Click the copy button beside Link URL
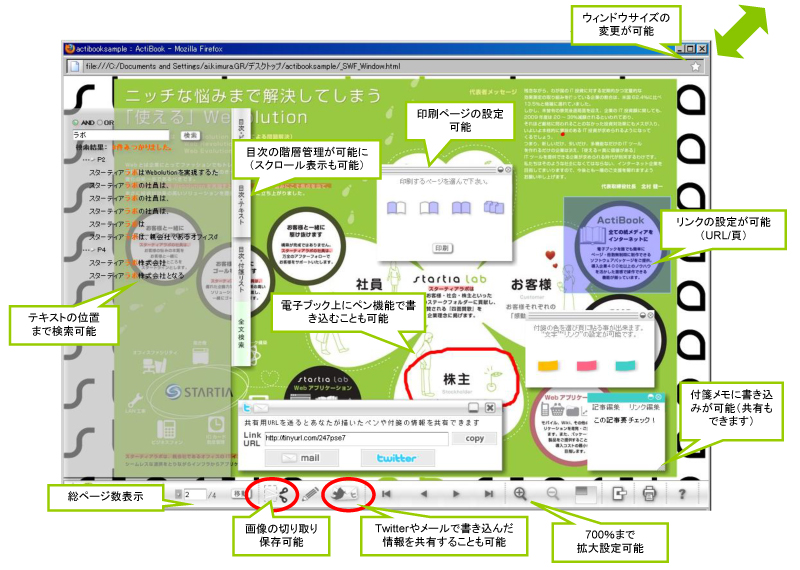 click(x=474, y=438)
